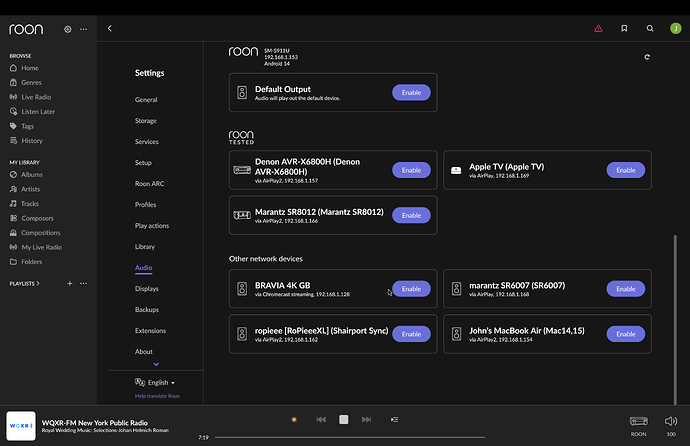Screen dimensions: 690x446
Task: Enable the ropieee RoPieeeXL device
Action: coord(411,334)
